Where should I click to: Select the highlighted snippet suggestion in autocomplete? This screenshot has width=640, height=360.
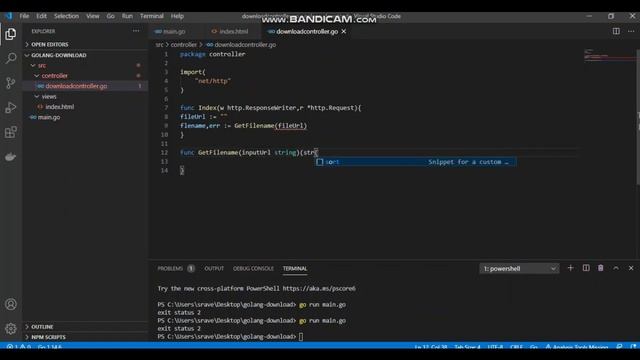click(x=415, y=162)
